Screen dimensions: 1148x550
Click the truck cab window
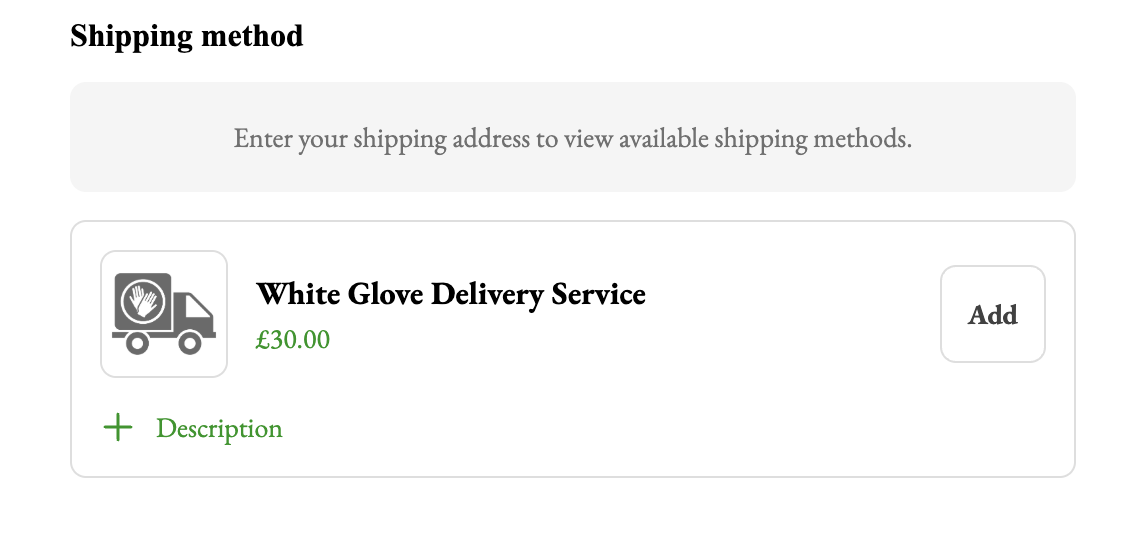tap(196, 308)
